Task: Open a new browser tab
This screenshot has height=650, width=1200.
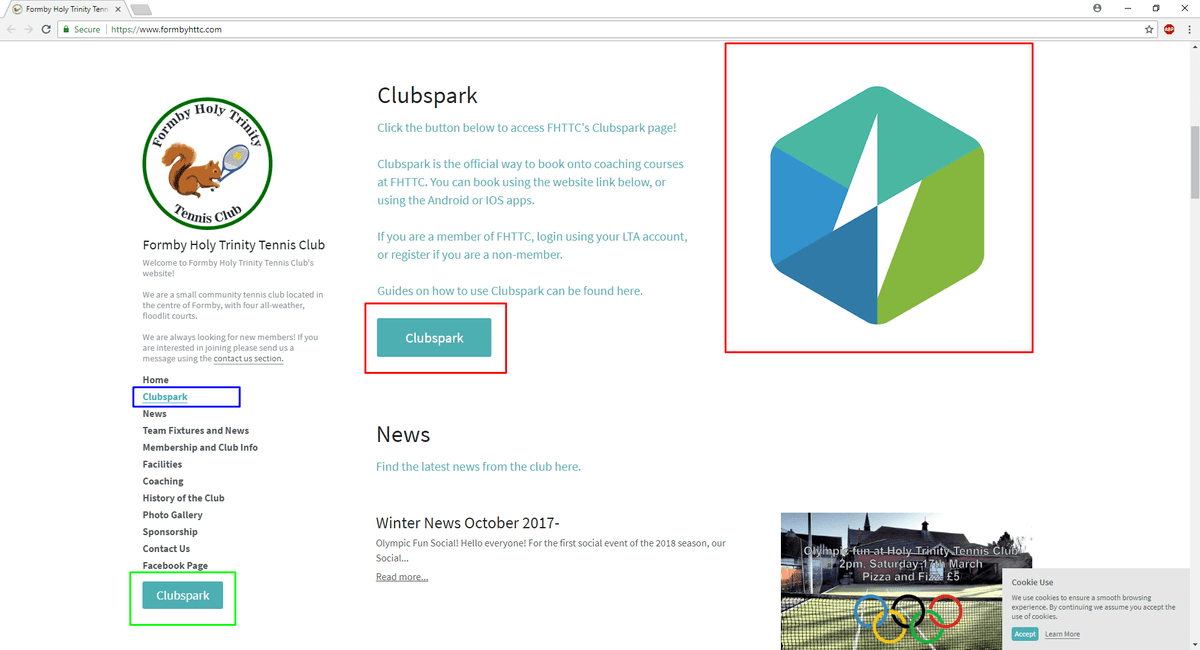Action: pyautogui.click(x=141, y=10)
